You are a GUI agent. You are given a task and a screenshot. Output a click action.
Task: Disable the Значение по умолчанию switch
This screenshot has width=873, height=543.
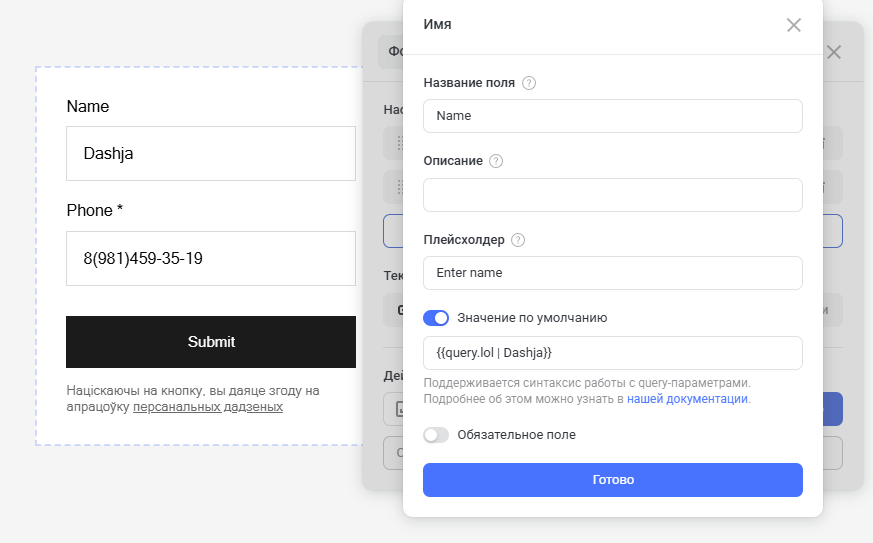click(436, 318)
